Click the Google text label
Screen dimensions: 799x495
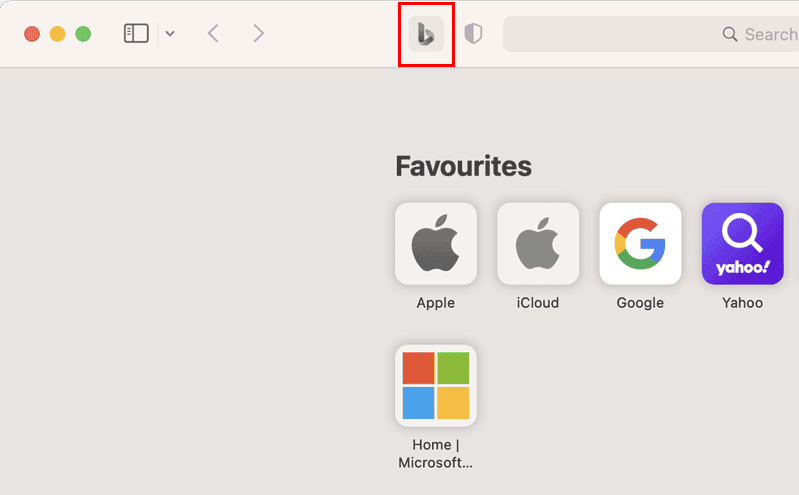tap(640, 303)
